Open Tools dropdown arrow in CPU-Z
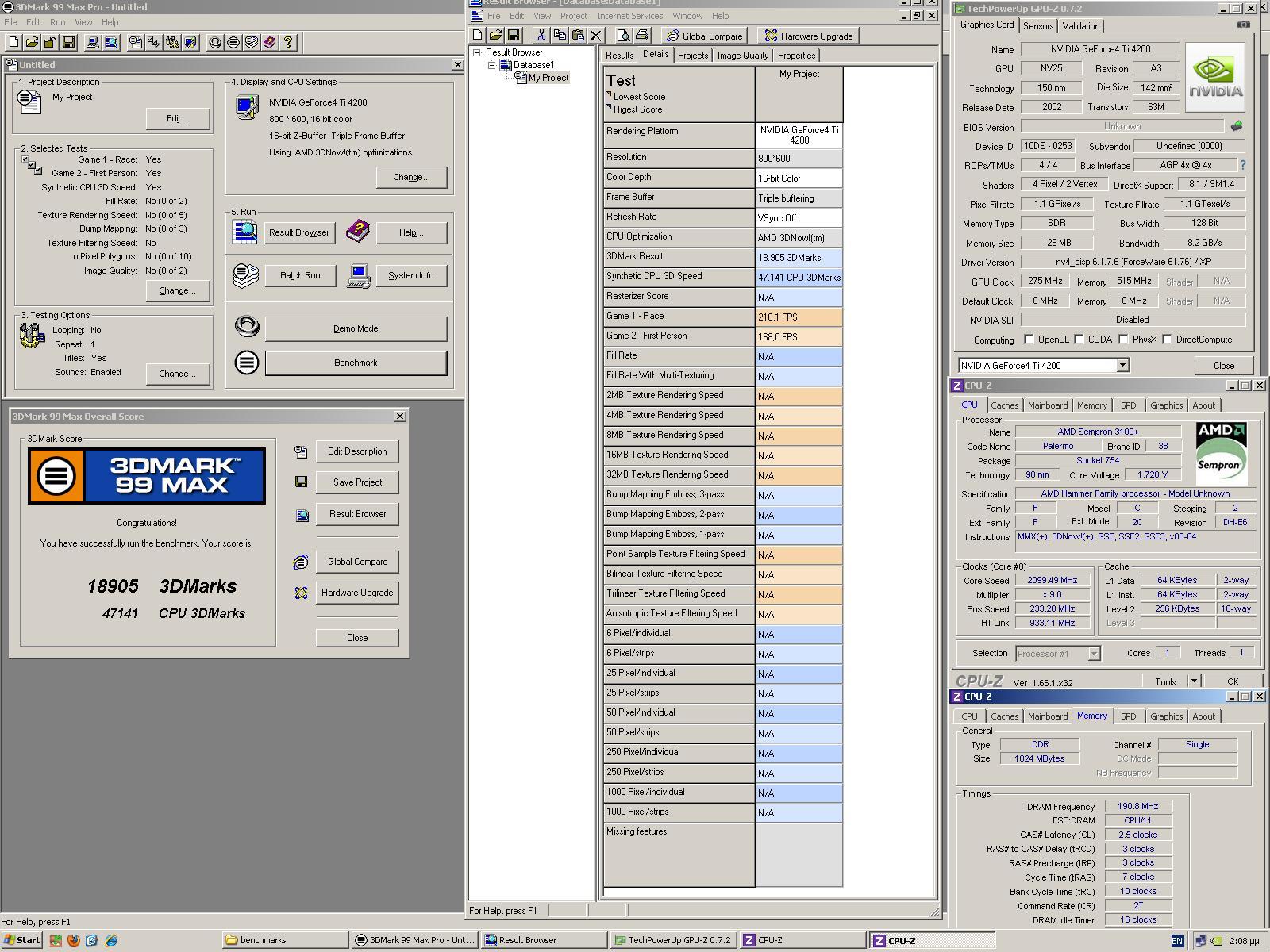Image resolution: width=1270 pixels, height=952 pixels. click(x=1193, y=681)
